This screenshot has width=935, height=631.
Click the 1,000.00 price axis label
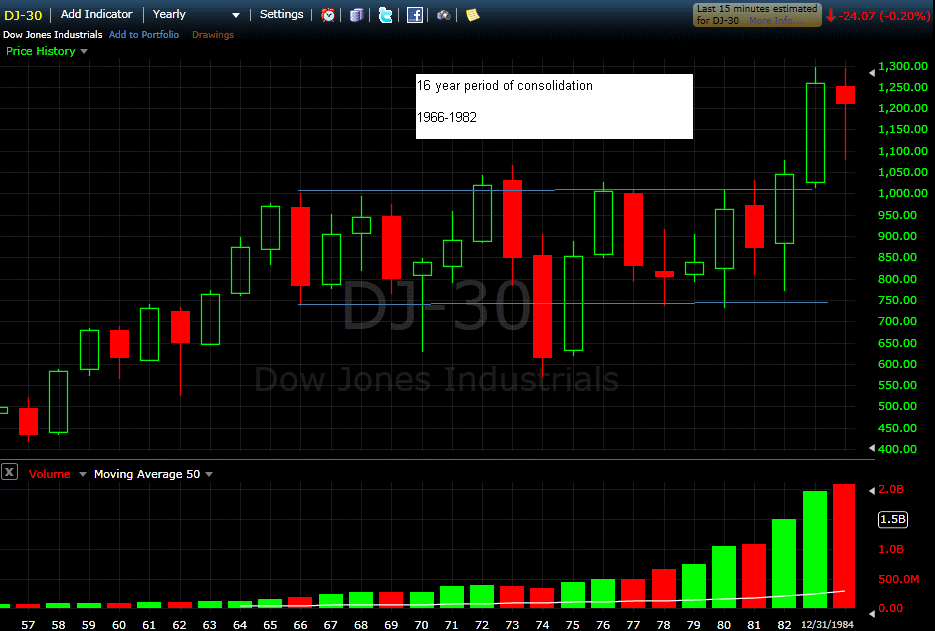point(903,193)
